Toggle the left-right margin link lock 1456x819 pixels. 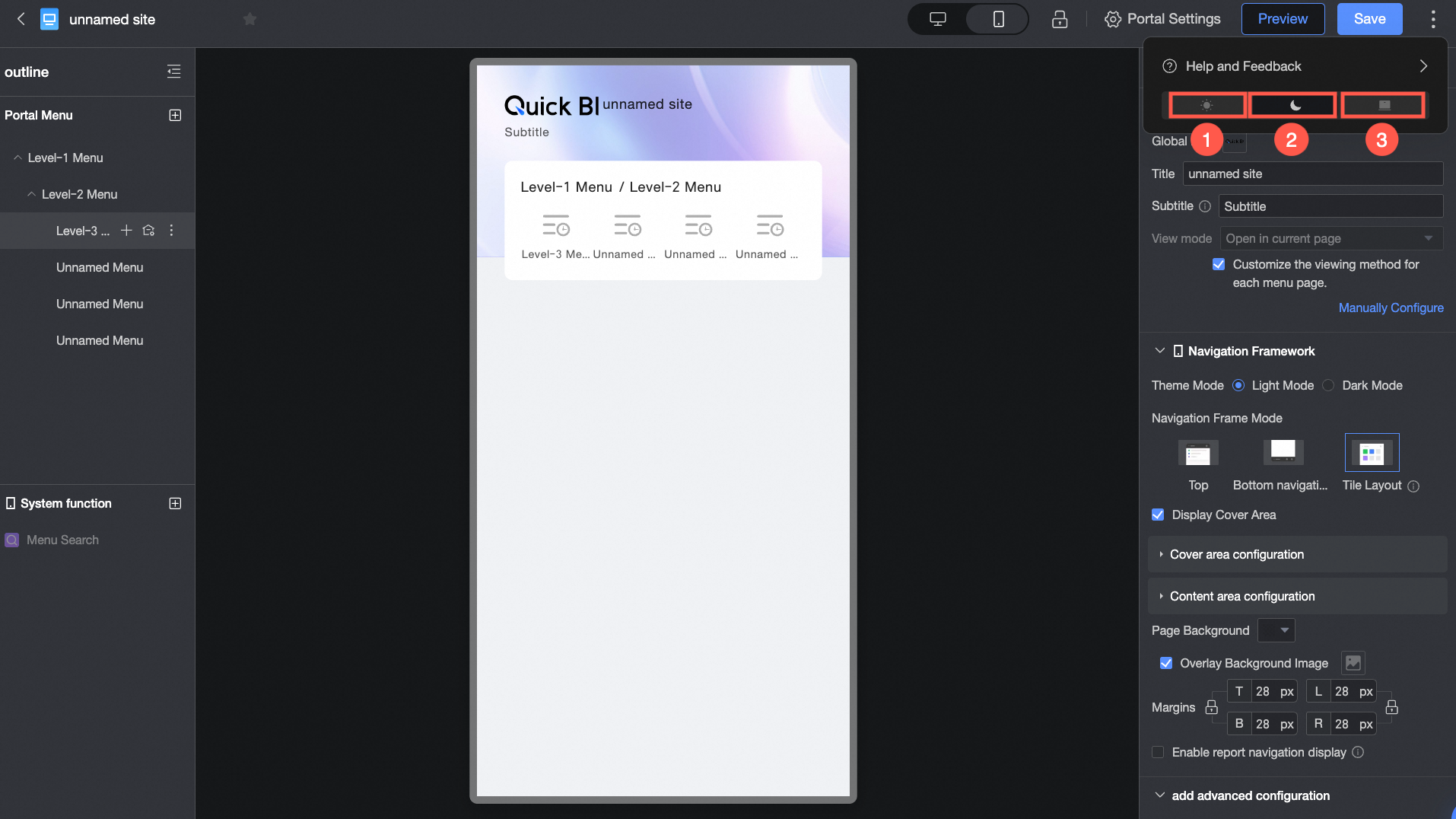[x=1391, y=707]
